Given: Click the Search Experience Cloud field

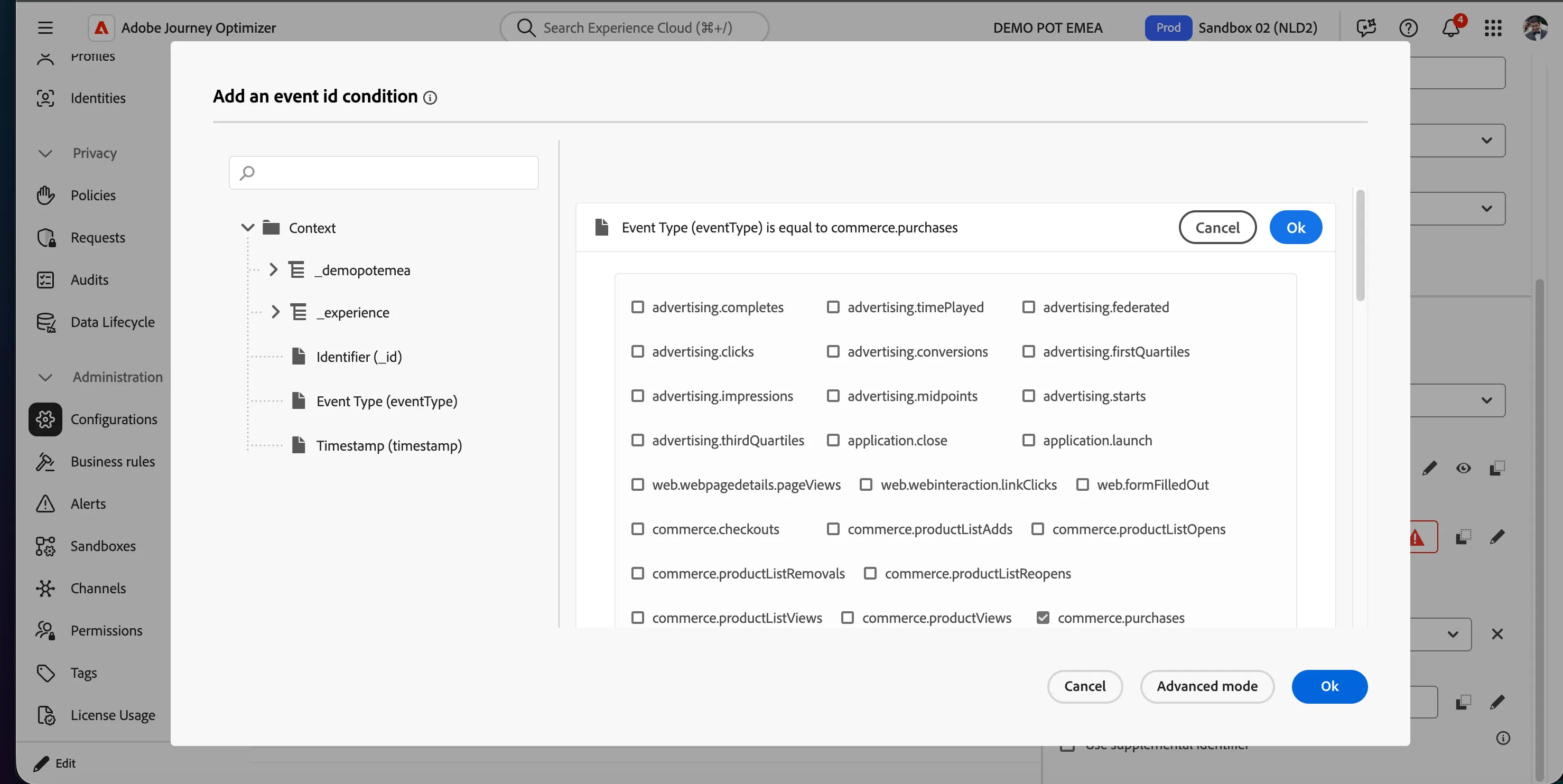Looking at the screenshot, I should click(634, 28).
